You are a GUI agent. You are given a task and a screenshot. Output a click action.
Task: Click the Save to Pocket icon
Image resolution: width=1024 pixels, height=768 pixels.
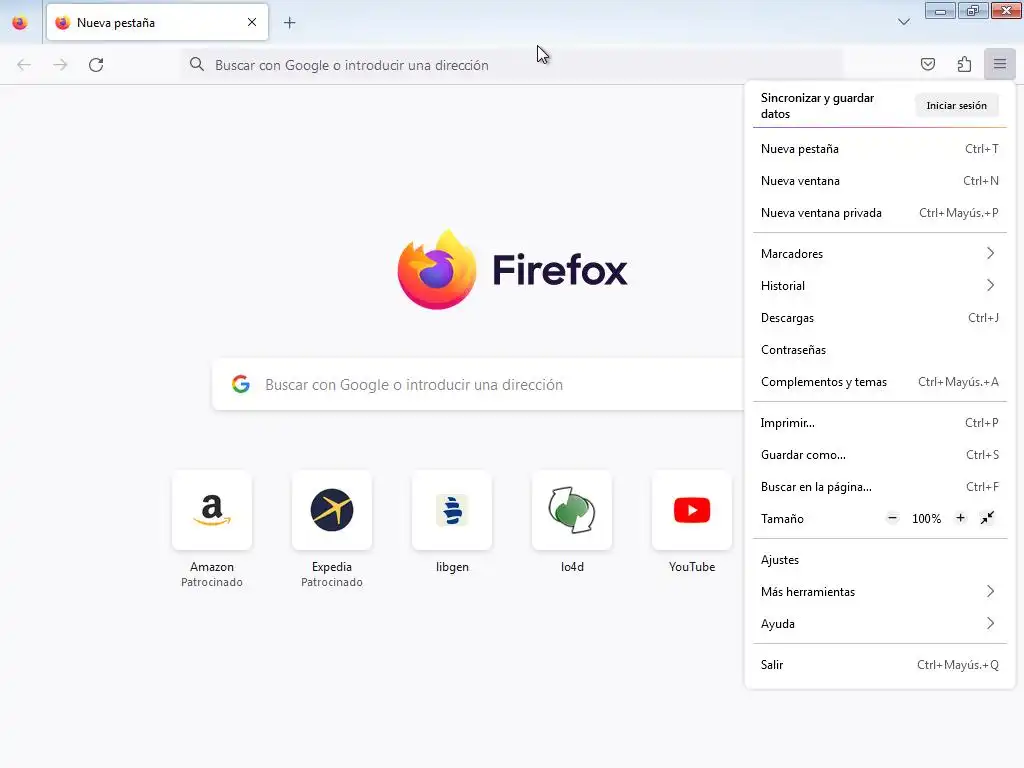(x=927, y=64)
